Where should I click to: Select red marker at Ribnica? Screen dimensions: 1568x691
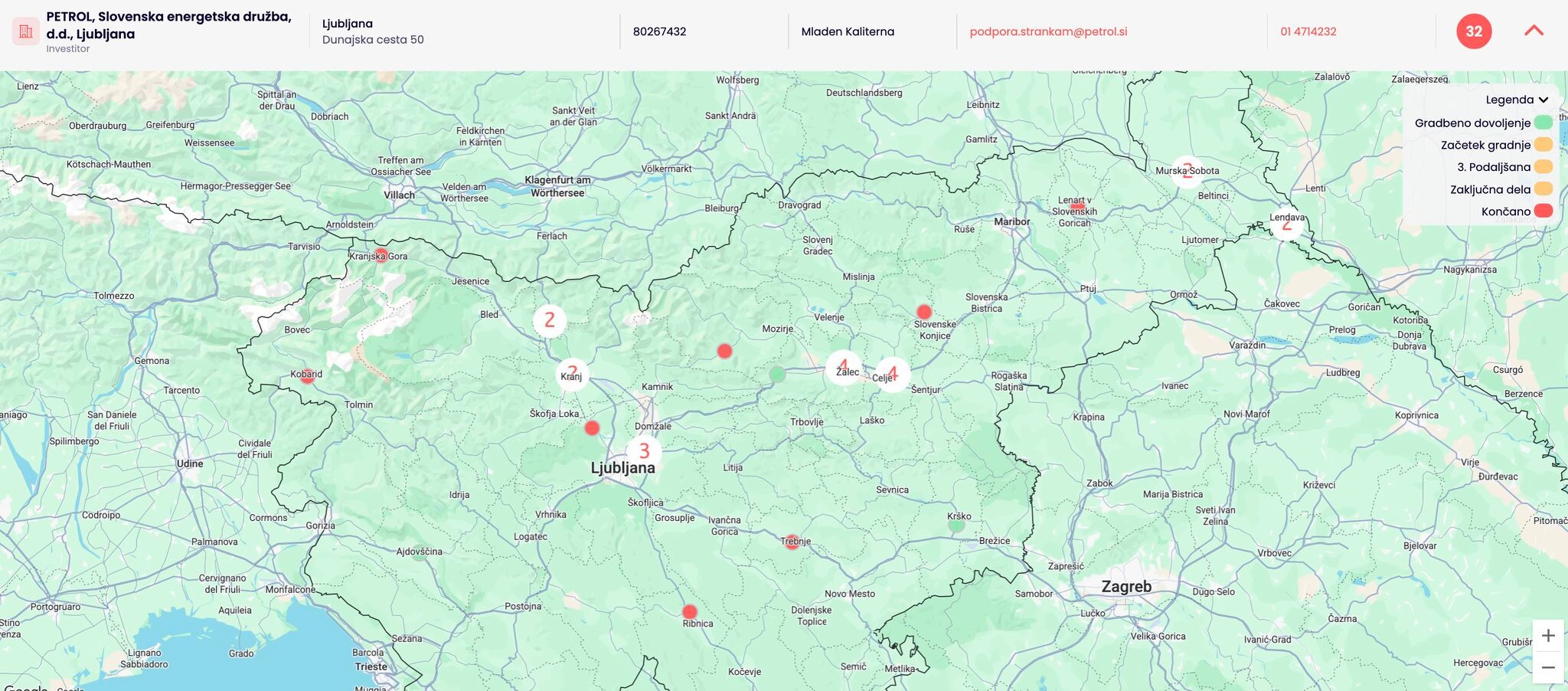690,611
